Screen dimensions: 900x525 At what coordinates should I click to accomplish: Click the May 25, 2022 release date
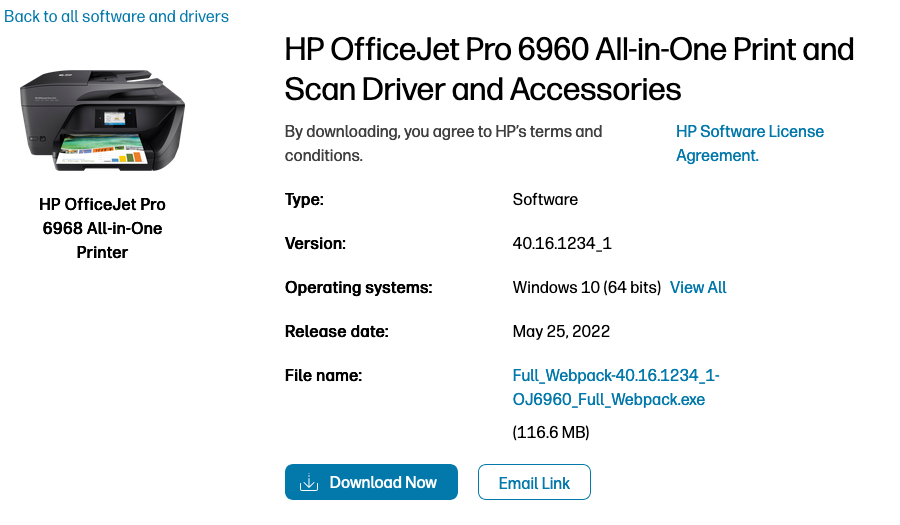click(x=561, y=331)
